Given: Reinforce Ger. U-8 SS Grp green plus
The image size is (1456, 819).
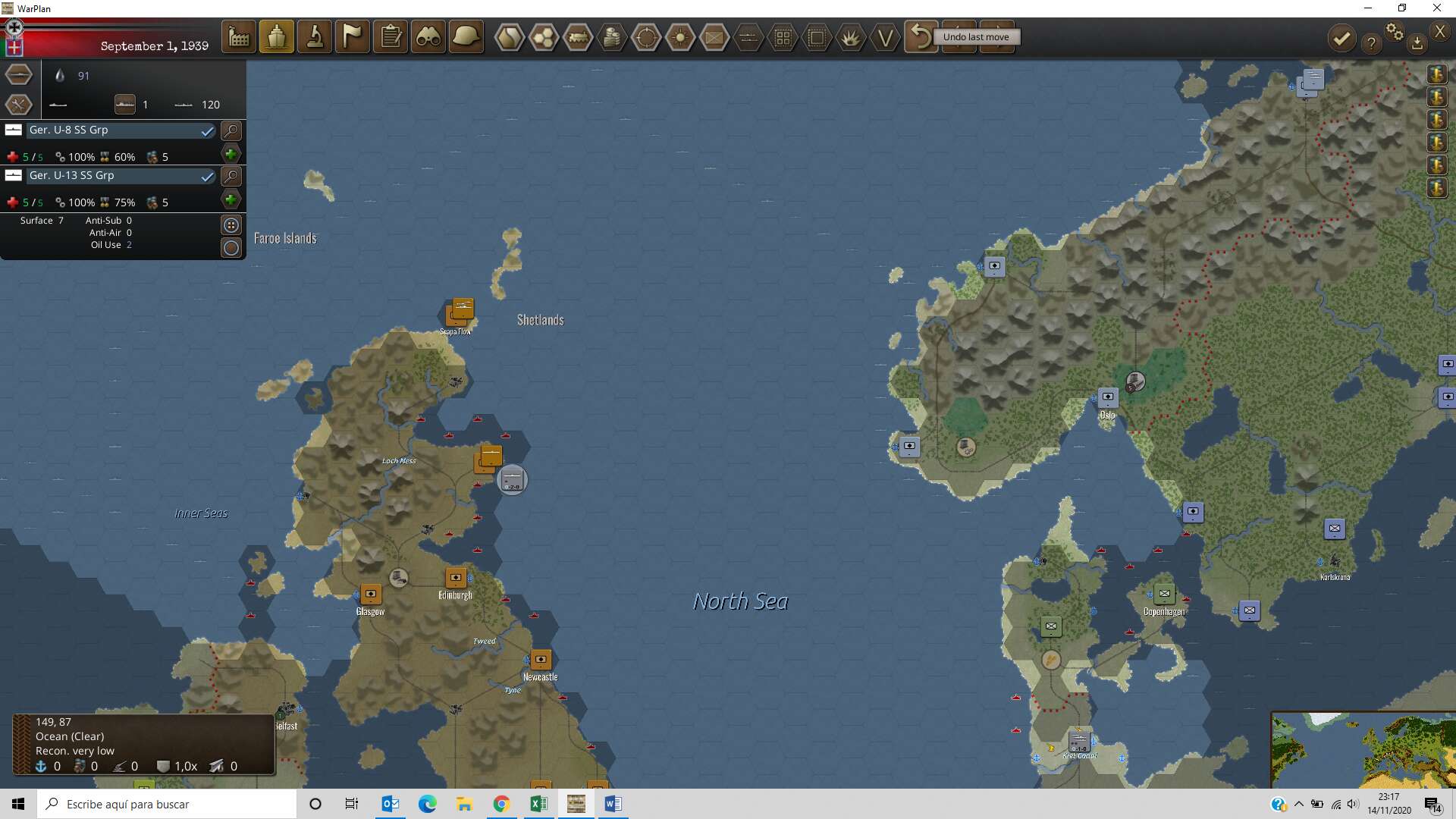Looking at the screenshot, I should coord(231,154).
